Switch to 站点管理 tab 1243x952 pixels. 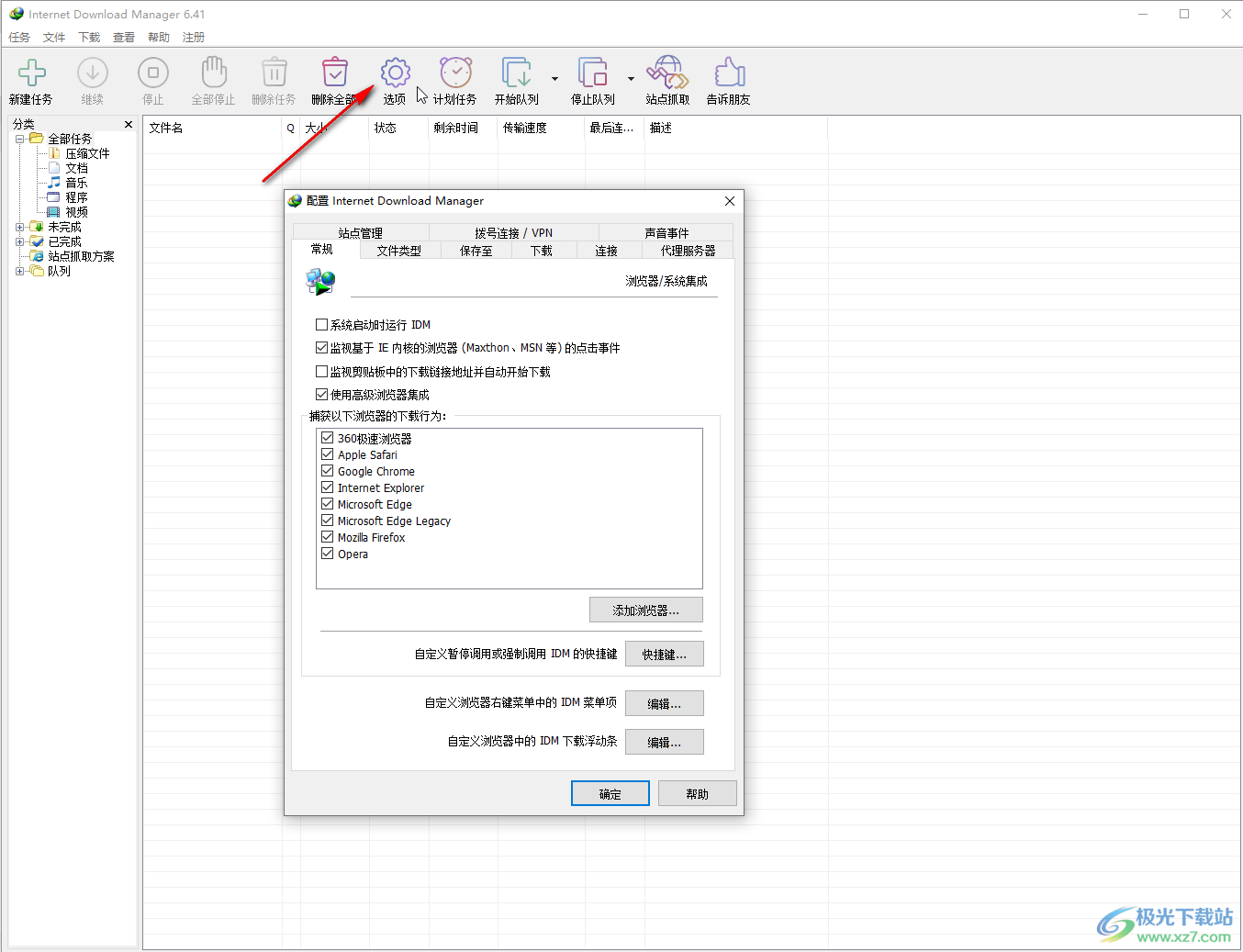coord(361,232)
